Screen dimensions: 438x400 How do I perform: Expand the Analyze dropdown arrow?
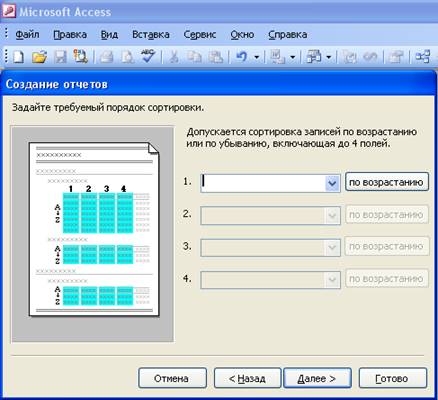329,57
